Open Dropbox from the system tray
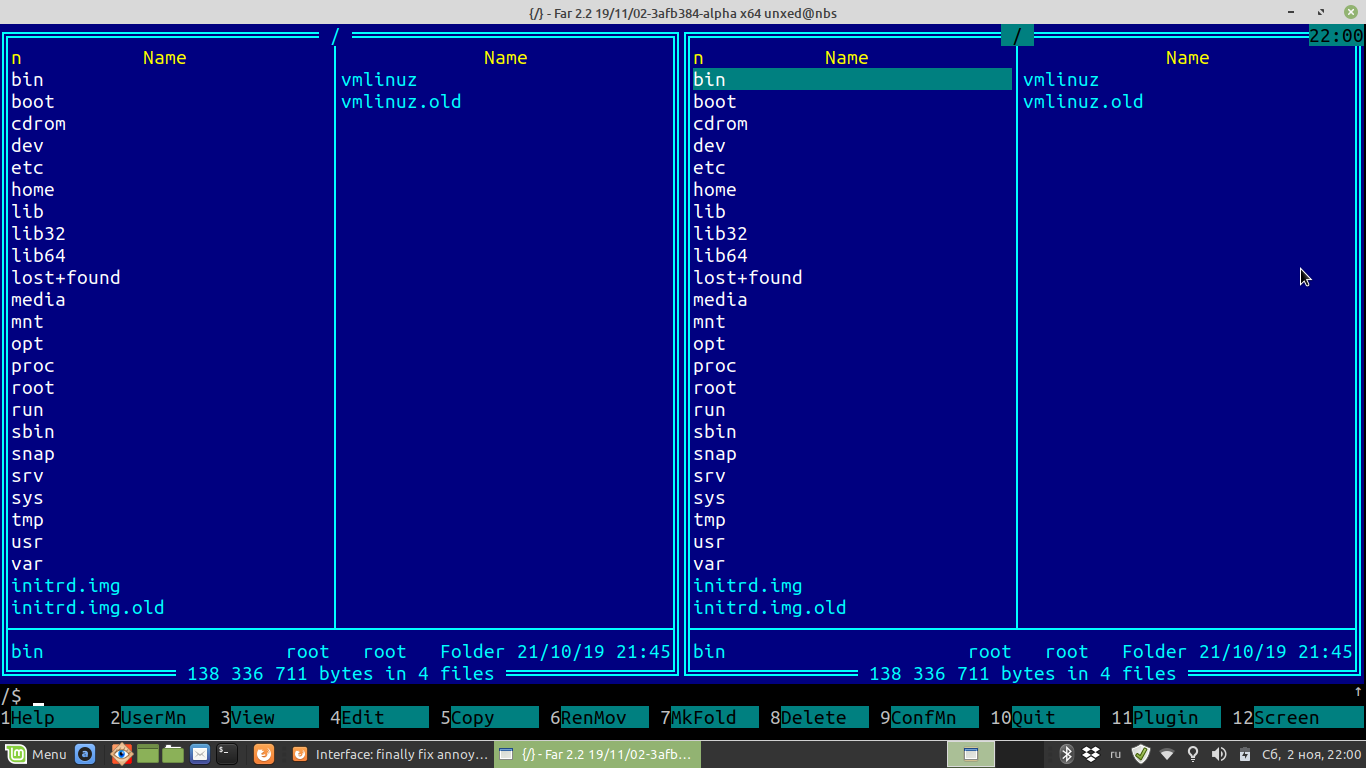The image size is (1366, 768). (1089, 754)
